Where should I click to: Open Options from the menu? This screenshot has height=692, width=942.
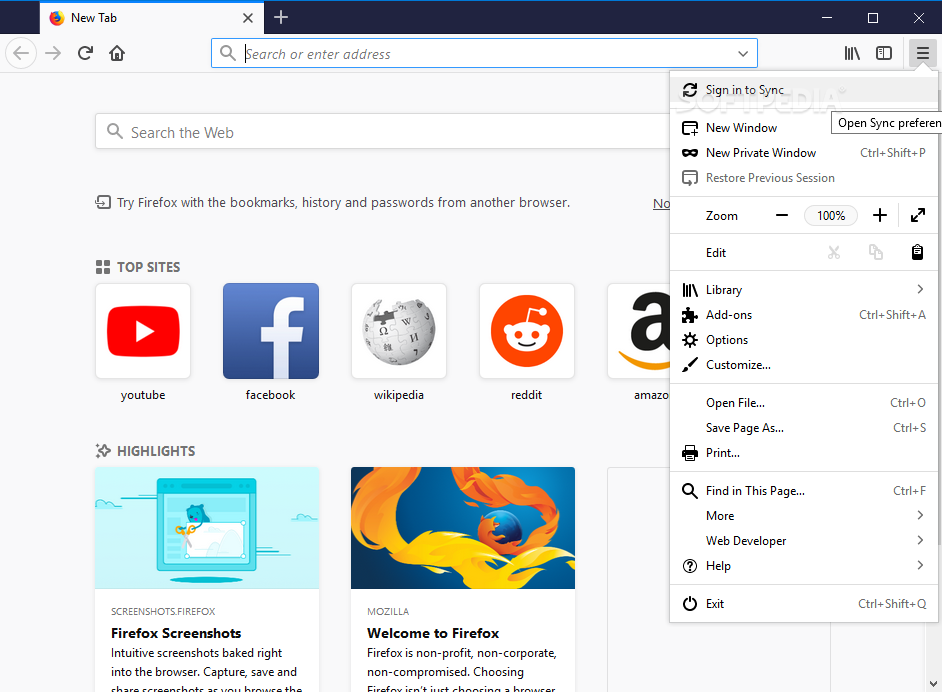[x=804, y=340]
